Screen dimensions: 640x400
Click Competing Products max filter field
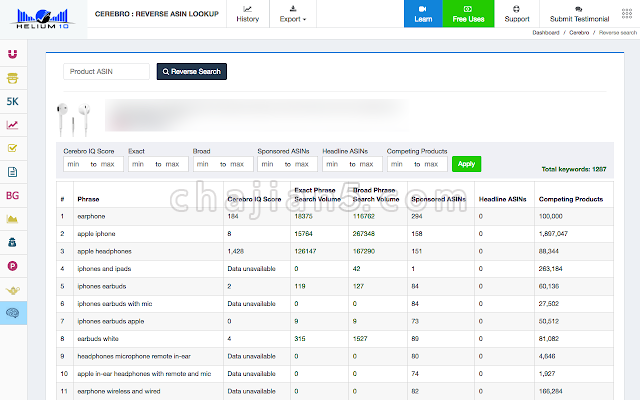click(x=433, y=164)
